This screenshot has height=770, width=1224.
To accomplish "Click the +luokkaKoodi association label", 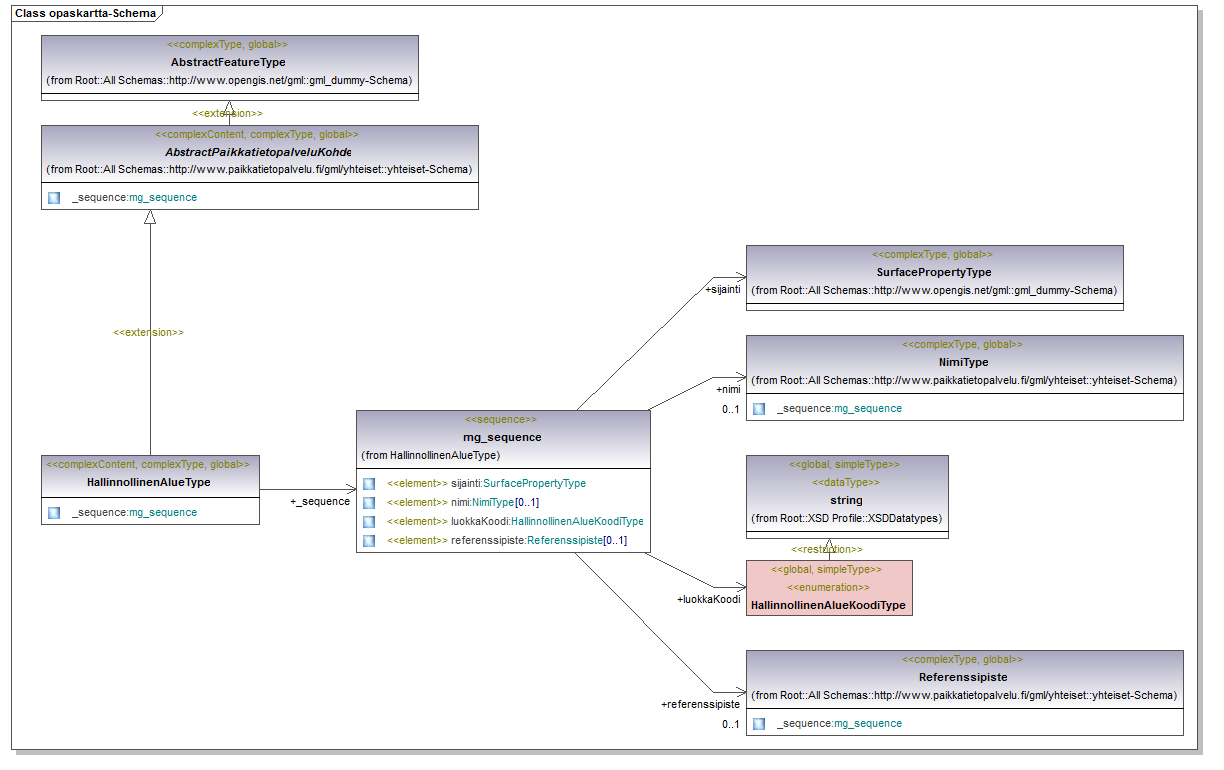I will tap(709, 599).
